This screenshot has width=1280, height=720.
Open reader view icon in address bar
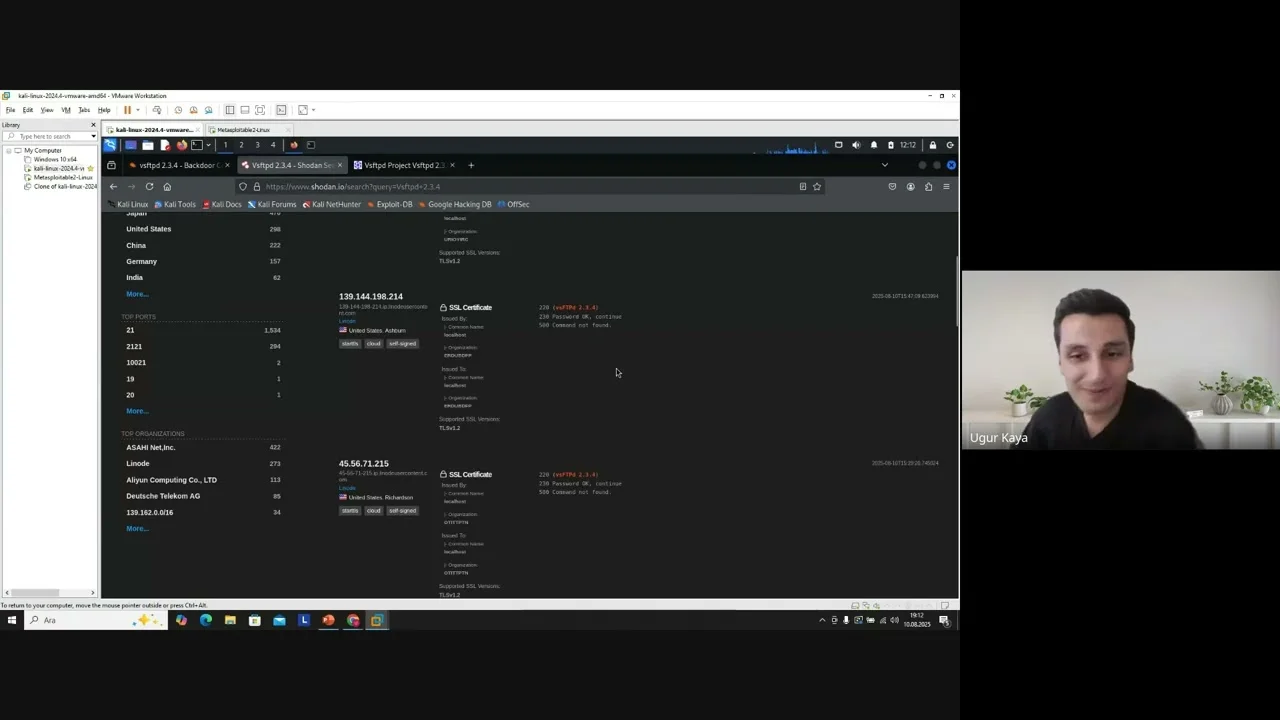pyautogui.click(x=802, y=187)
